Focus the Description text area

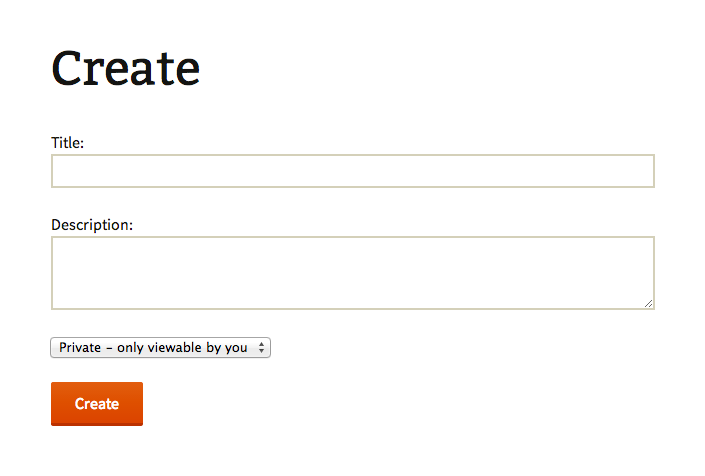[352, 273]
